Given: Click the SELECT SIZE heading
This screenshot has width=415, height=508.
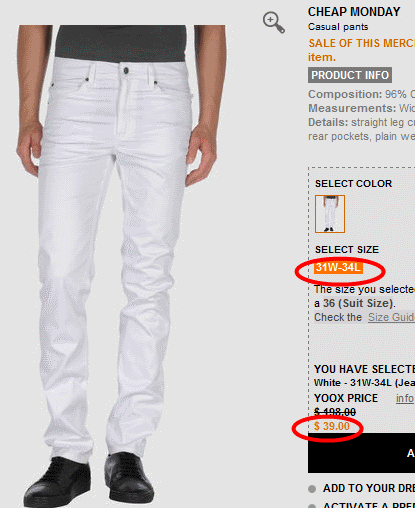Looking at the screenshot, I should click(x=347, y=250).
